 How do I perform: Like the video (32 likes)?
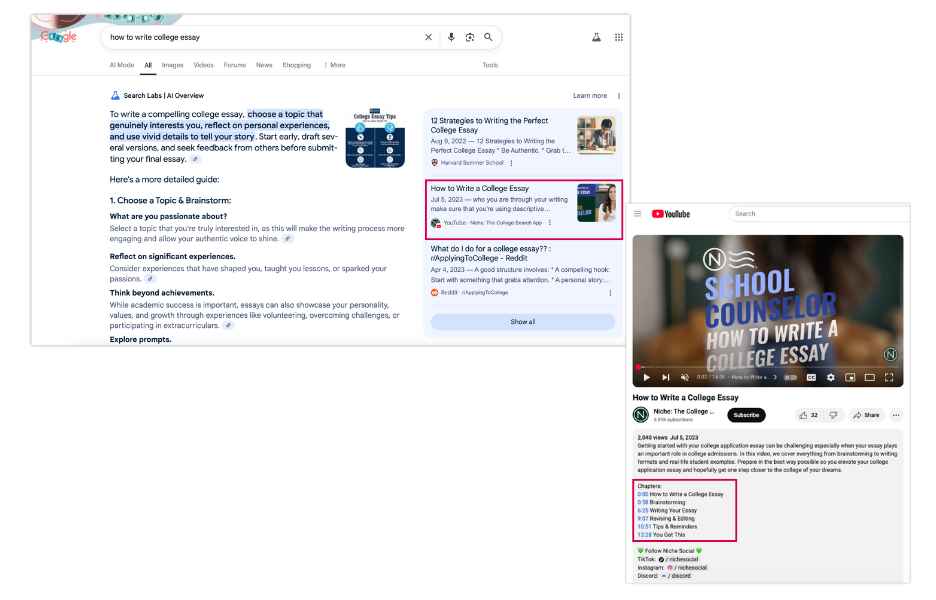coord(809,415)
